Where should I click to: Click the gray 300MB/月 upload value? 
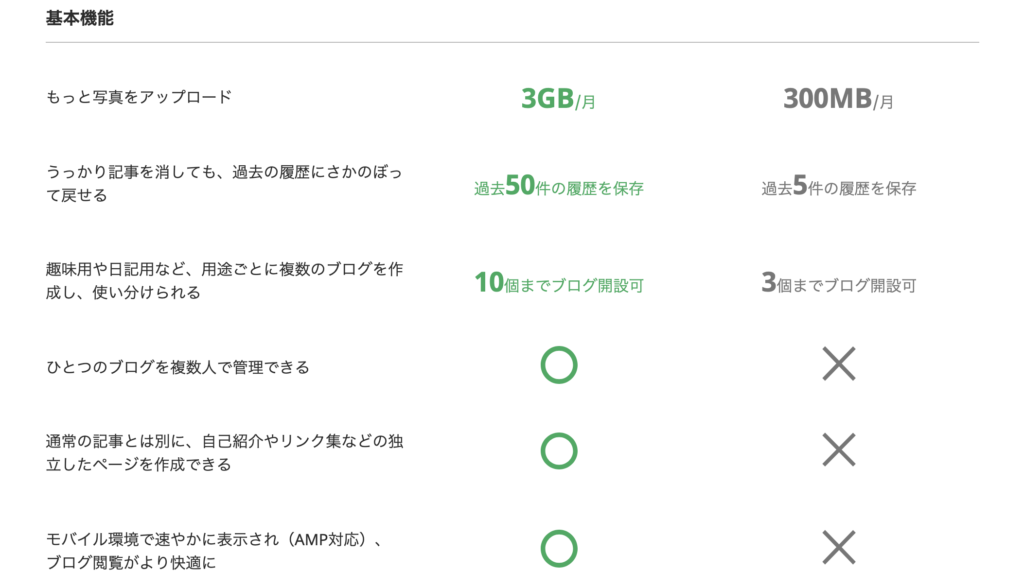[x=838, y=99]
